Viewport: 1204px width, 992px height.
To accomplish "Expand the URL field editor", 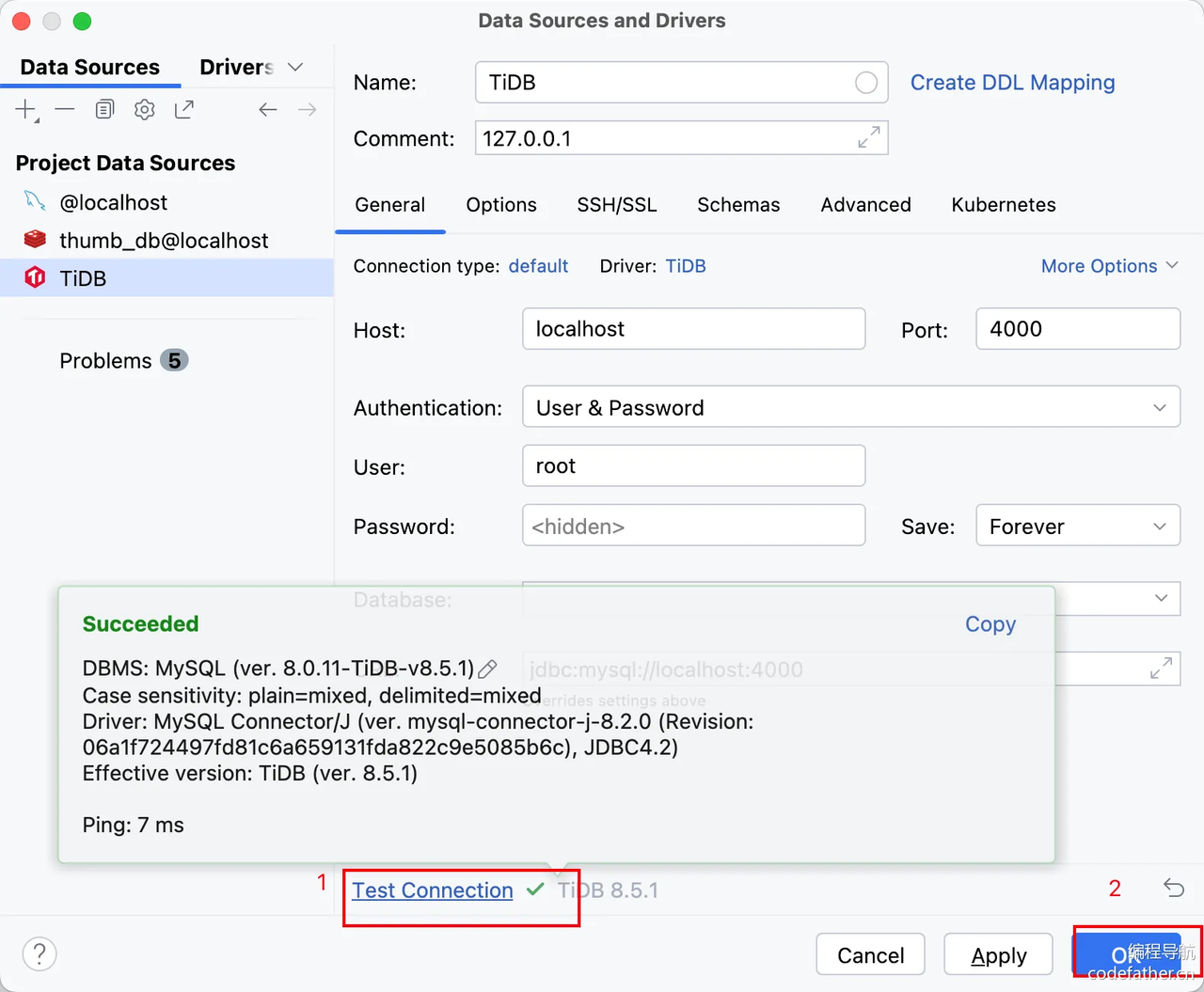I will [x=1161, y=668].
